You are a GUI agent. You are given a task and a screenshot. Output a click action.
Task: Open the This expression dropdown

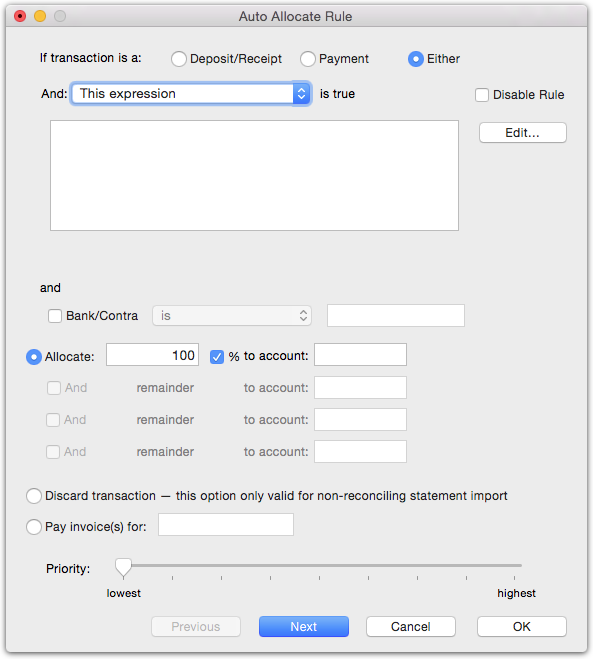191,93
